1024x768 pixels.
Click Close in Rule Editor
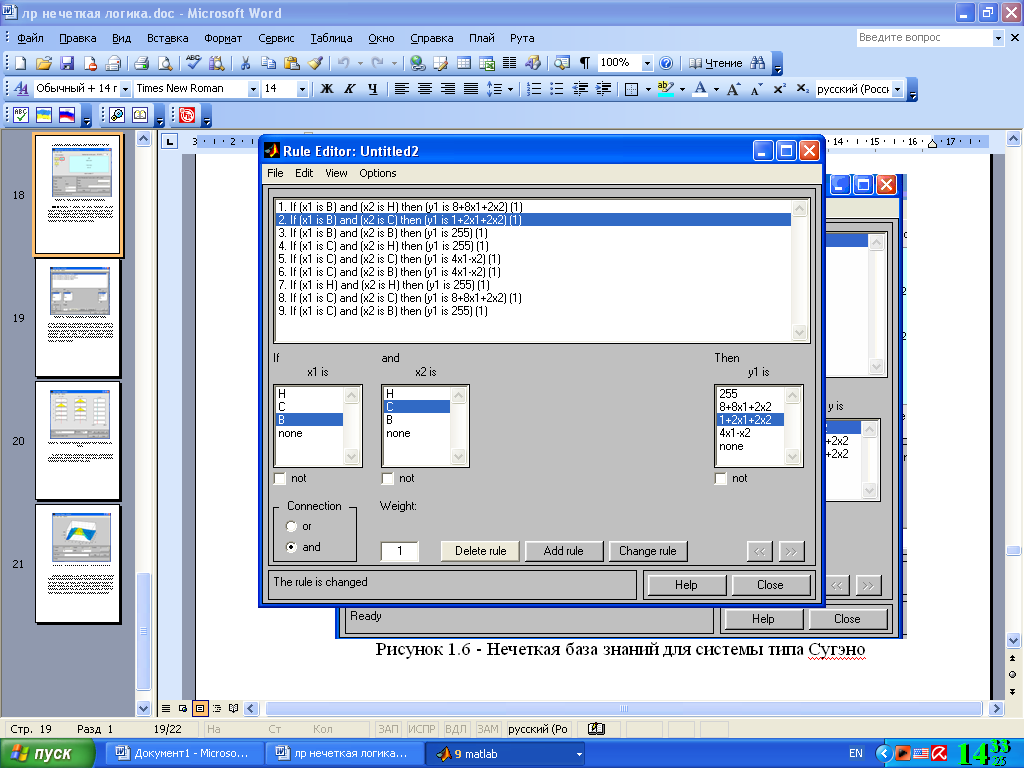click(770, 584)
